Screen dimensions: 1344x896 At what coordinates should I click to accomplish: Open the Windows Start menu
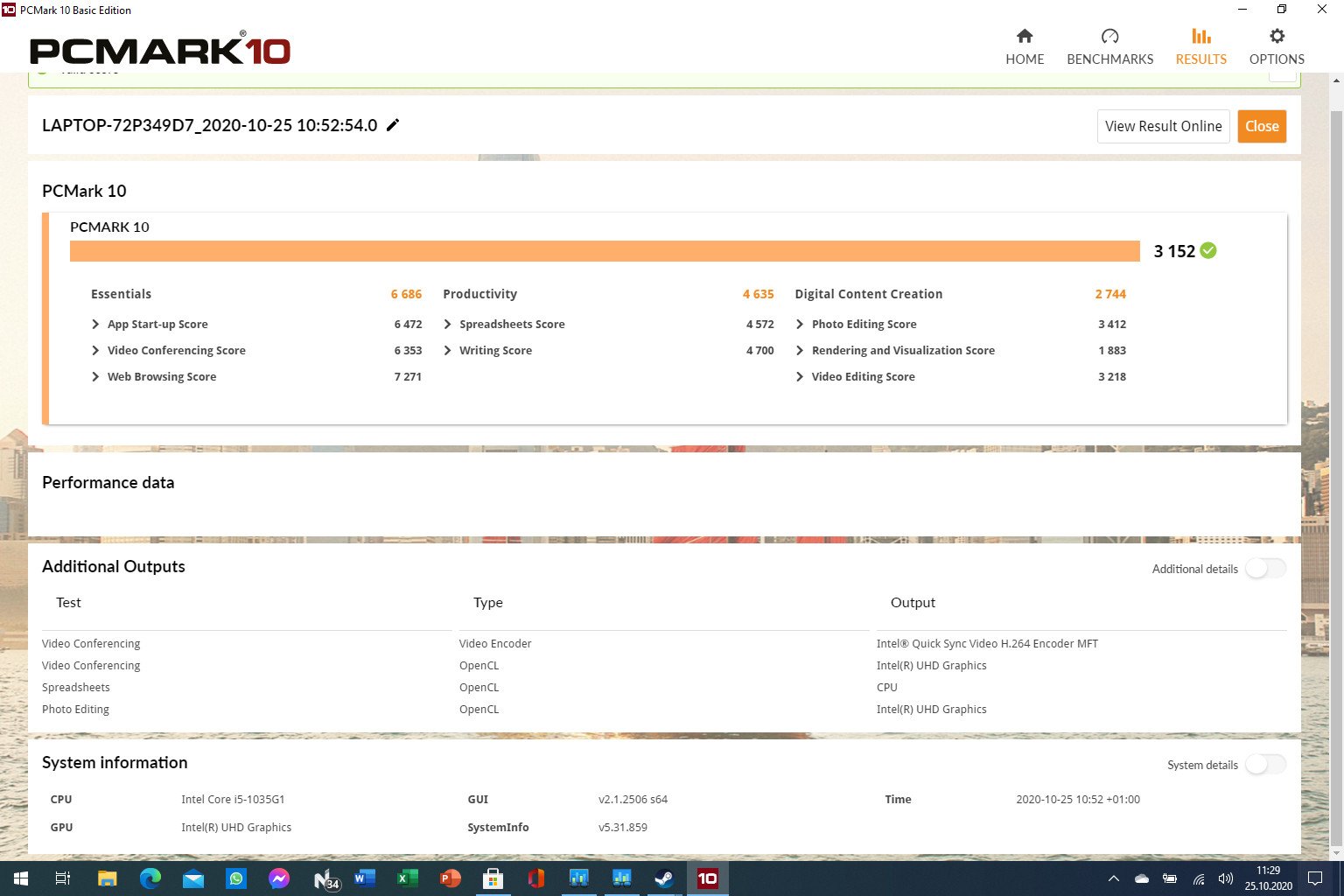coord(21,878)
